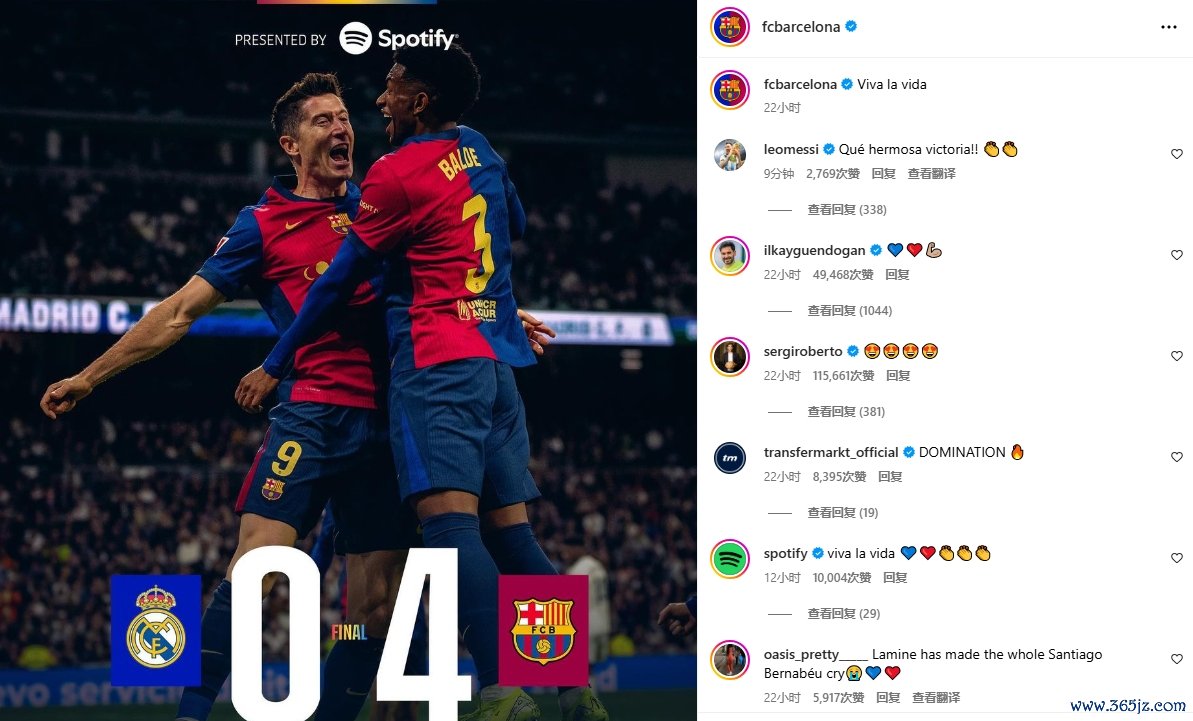This screenshot has width=1193, height=721.
Task: Click the match result post image
Action: pos(348,360)
